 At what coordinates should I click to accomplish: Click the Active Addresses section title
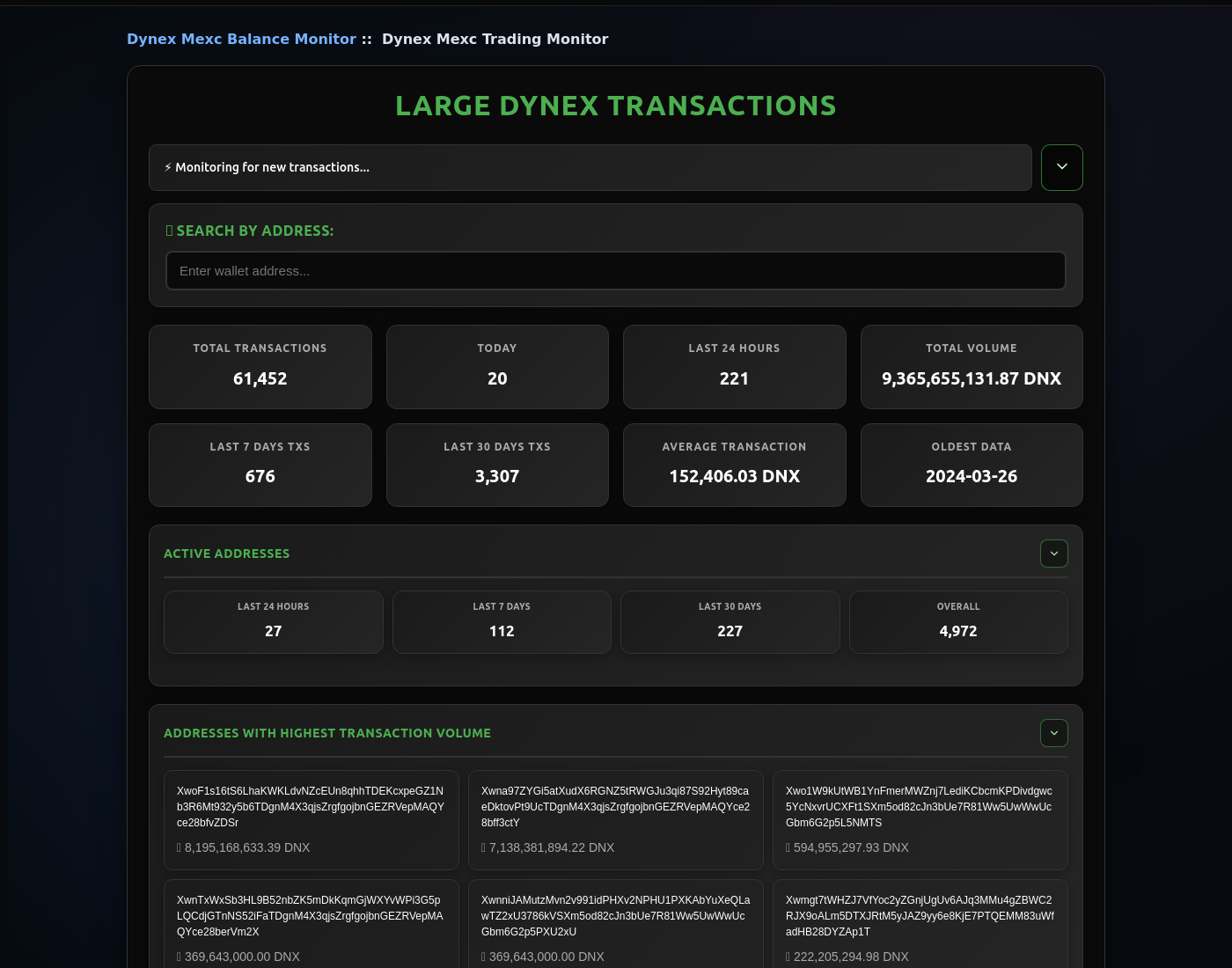pos(226,554)
